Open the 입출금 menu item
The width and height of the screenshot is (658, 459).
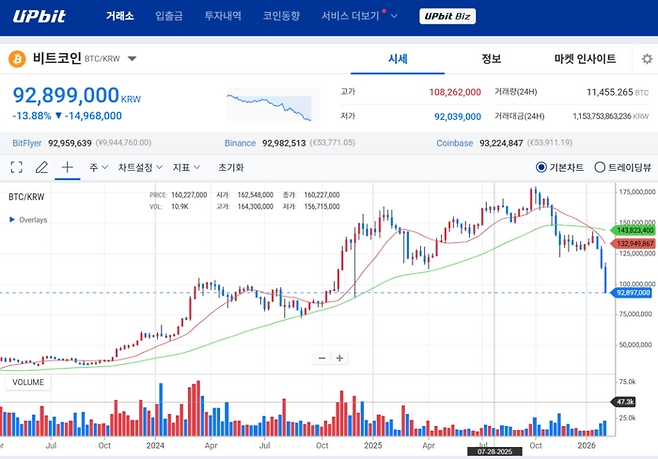tap(169, 16)
